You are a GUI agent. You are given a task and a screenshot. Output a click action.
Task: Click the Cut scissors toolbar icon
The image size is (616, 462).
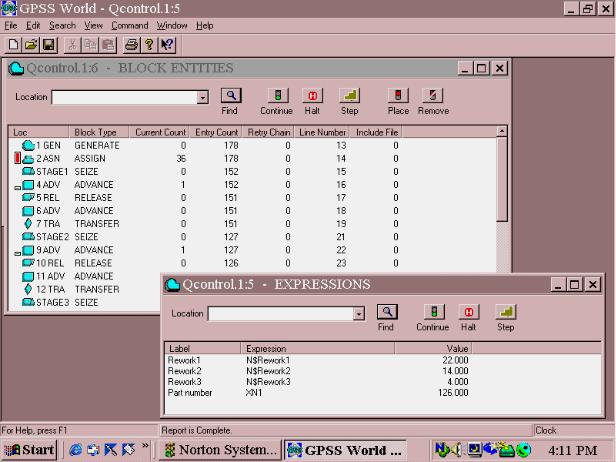(x=72, y=45)
